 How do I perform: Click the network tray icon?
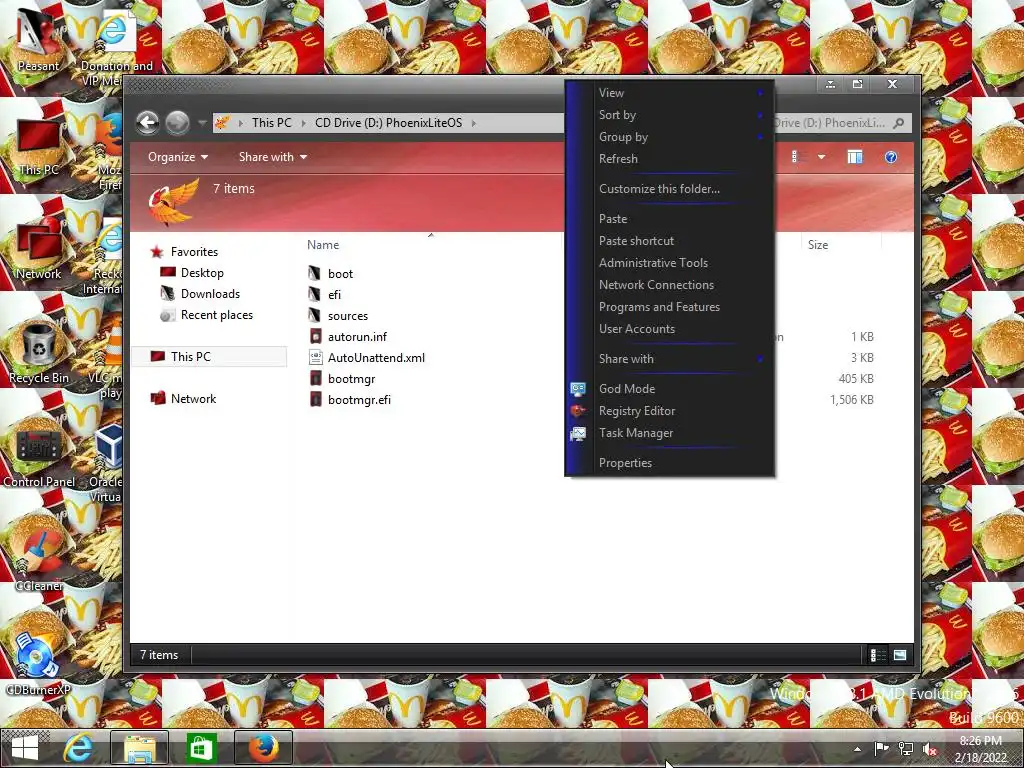tap(906, 749)
